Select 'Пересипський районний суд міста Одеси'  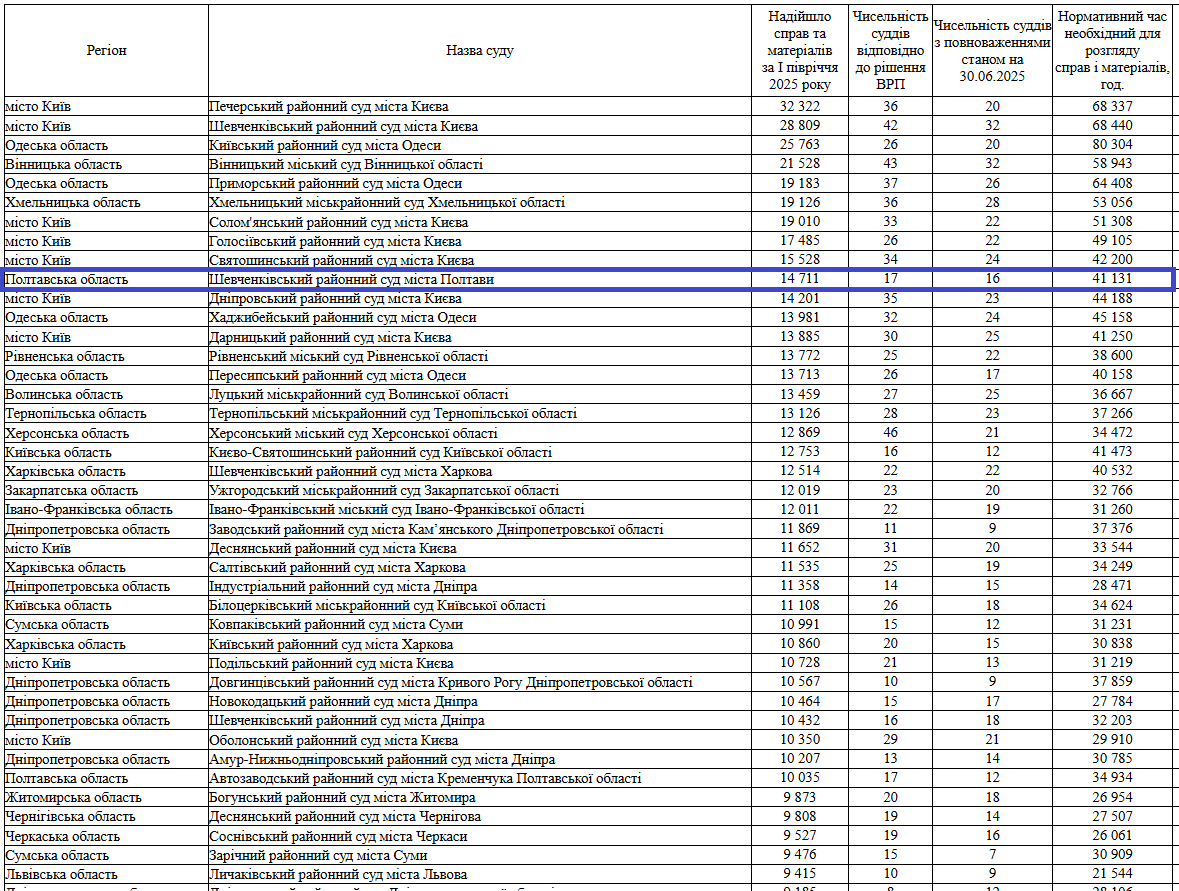pos(338,375)
